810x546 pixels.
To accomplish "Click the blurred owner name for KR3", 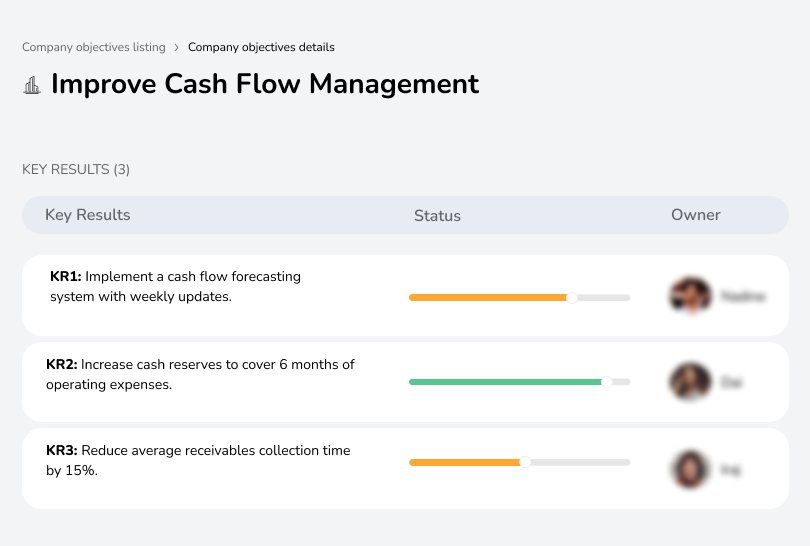I will 730,470.
